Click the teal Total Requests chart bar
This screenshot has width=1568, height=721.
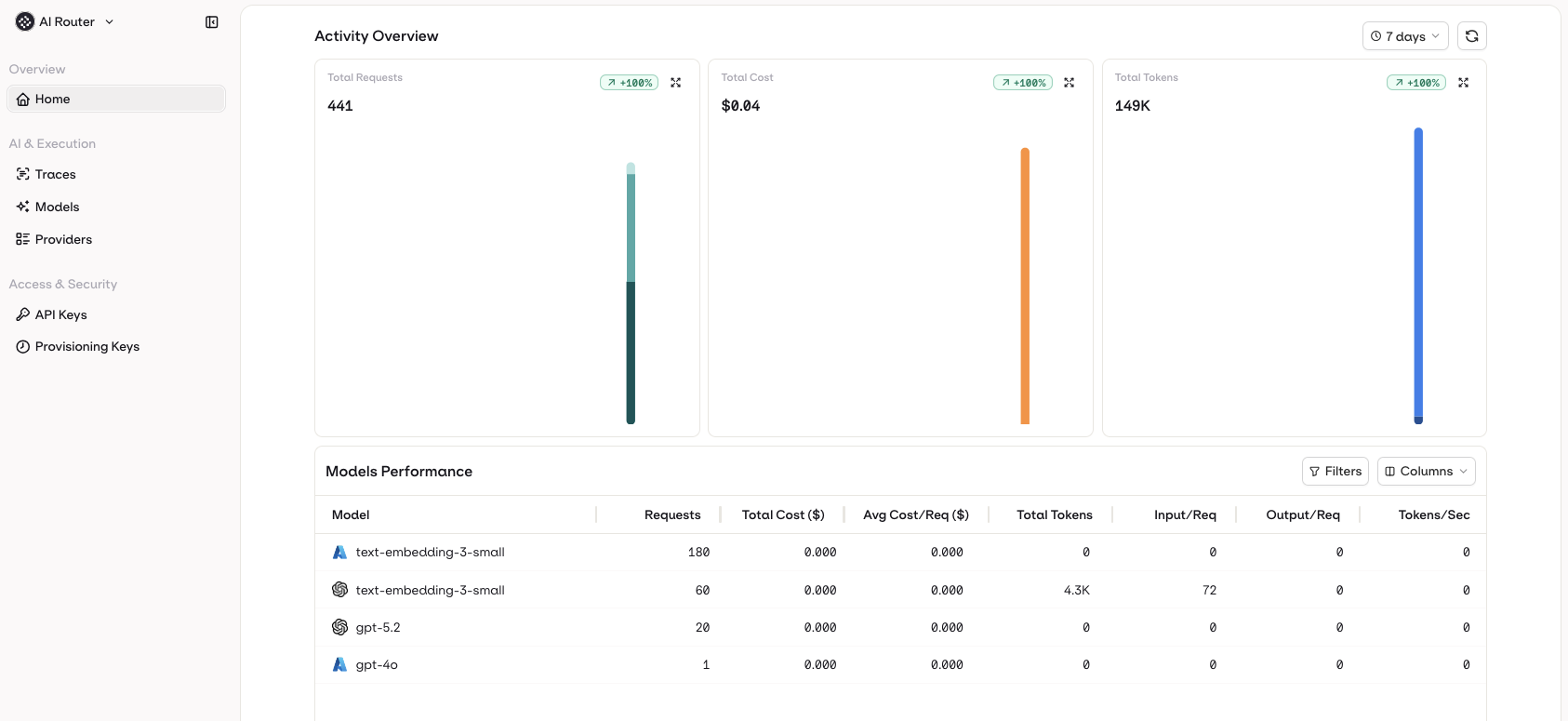[631, 294]
